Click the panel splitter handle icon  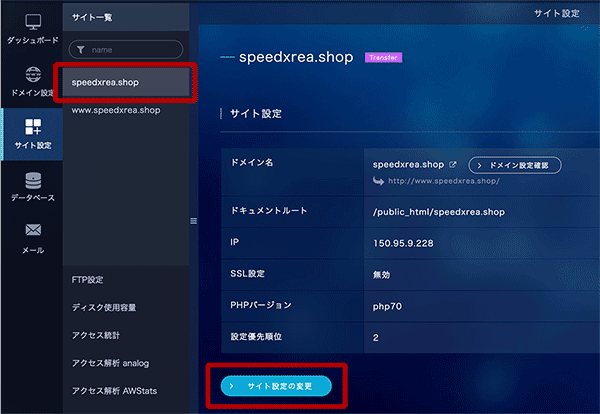tap(194, 221)
